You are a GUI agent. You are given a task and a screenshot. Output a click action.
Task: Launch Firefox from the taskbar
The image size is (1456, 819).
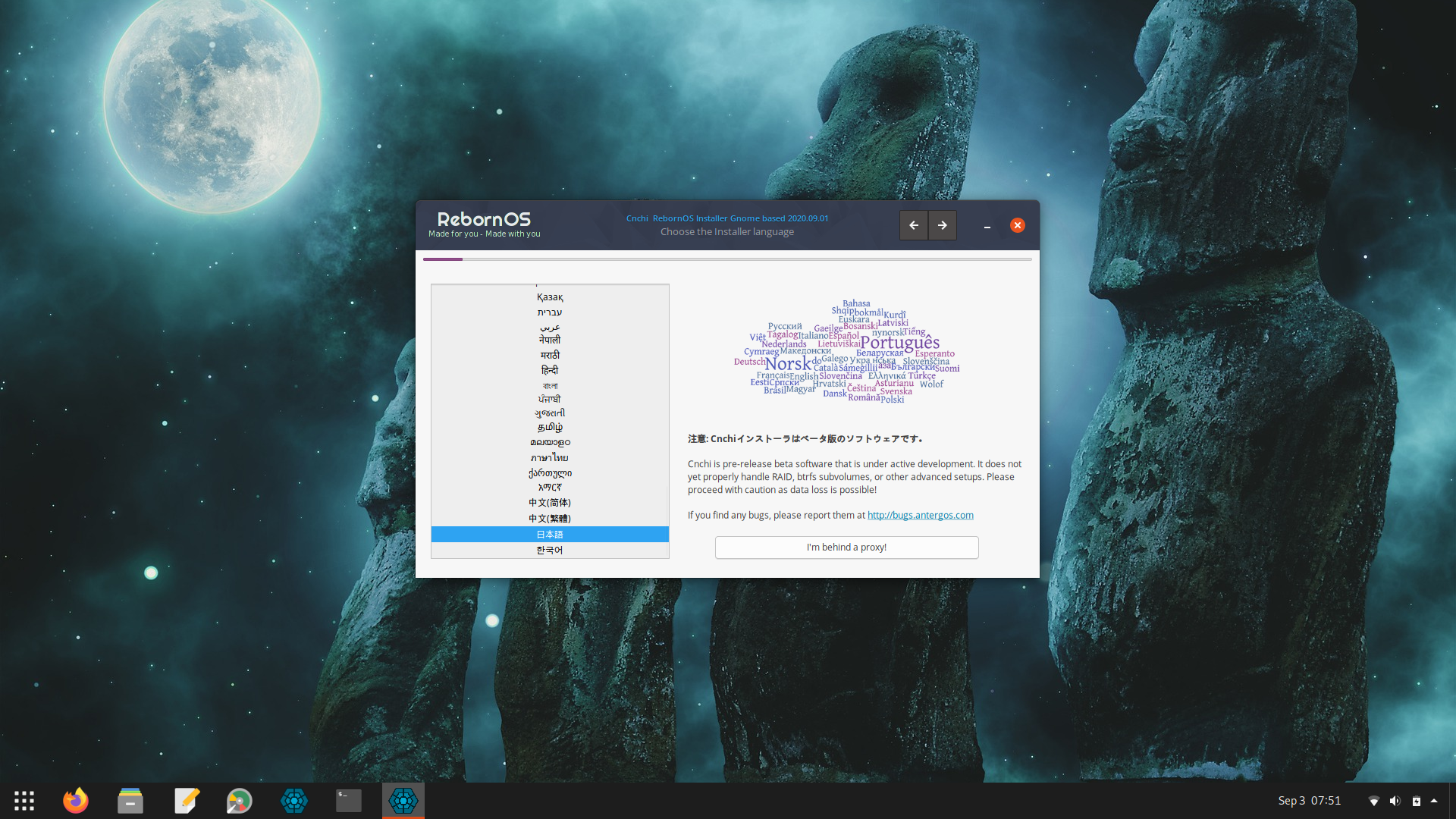coord(76,801)
